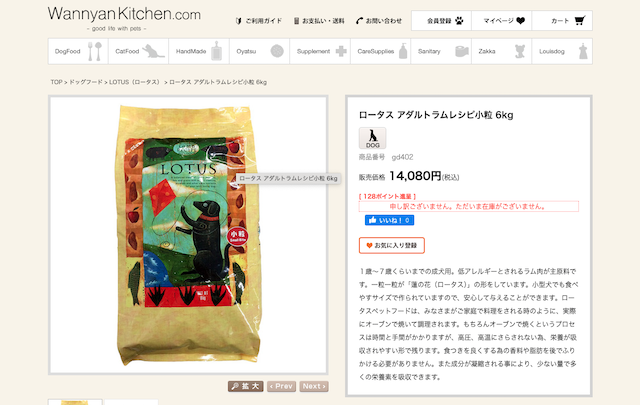Image resolution: width=640 pixels, height=405 pixels.
Task: Open the Louisdog dress icon category
Action: coord(583,51)
